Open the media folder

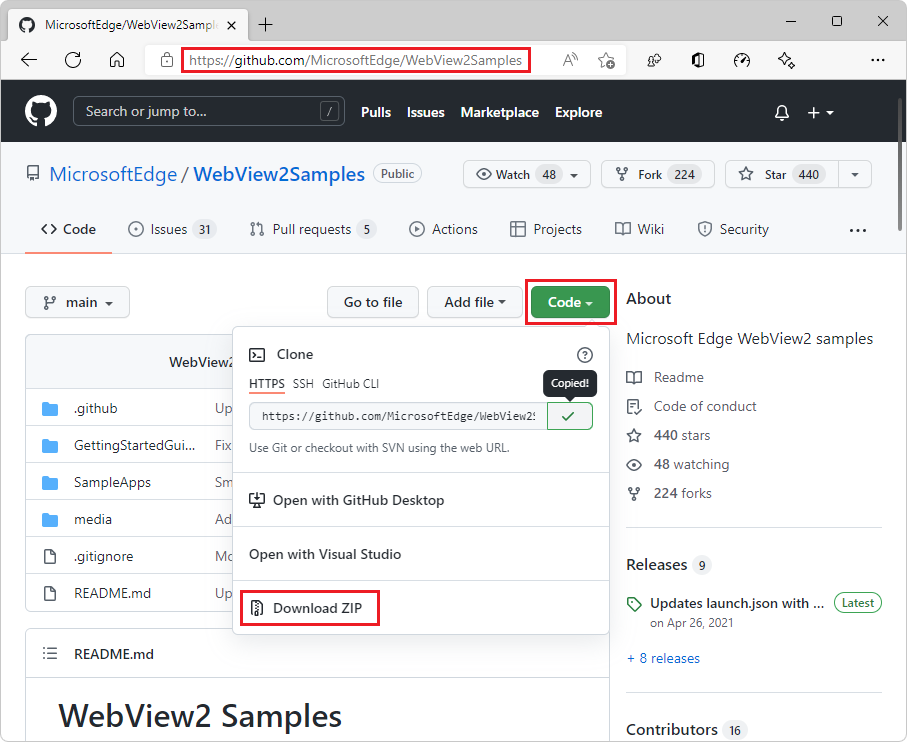96,518
